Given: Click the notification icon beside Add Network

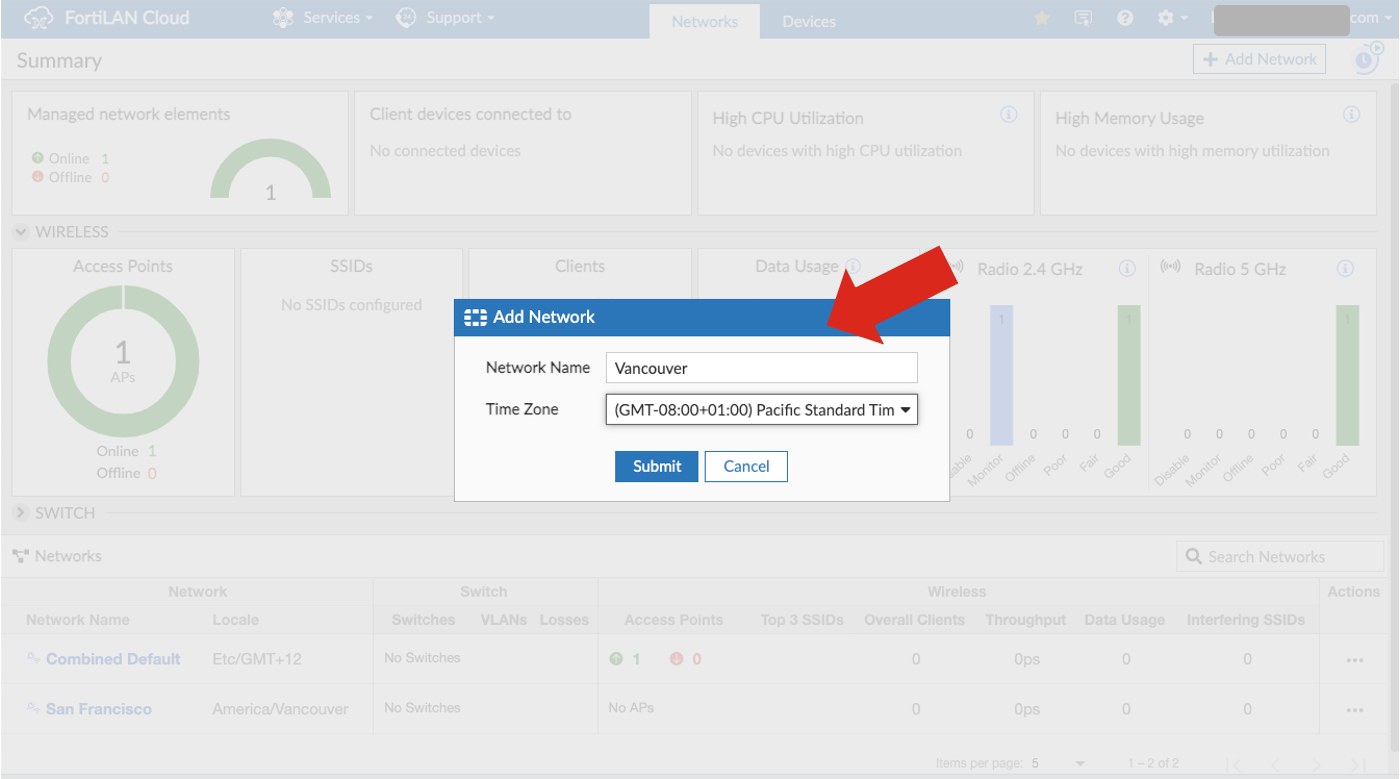Looking at the screenshot, I should (1364, 59).
